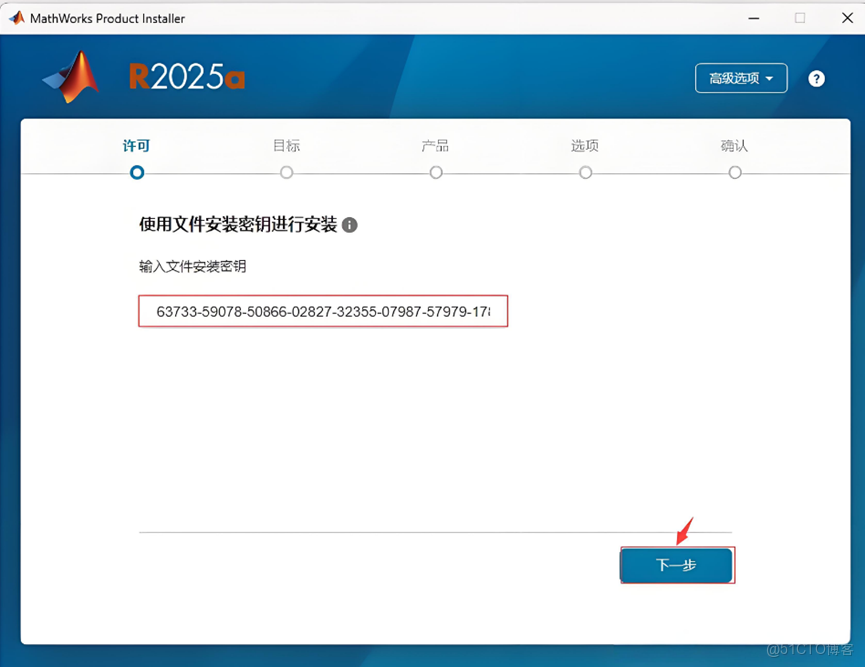The width and height of the screenshot is (865, 667).
Task: Click the filled step circle under 许可
Action: [x=136, y=172]
